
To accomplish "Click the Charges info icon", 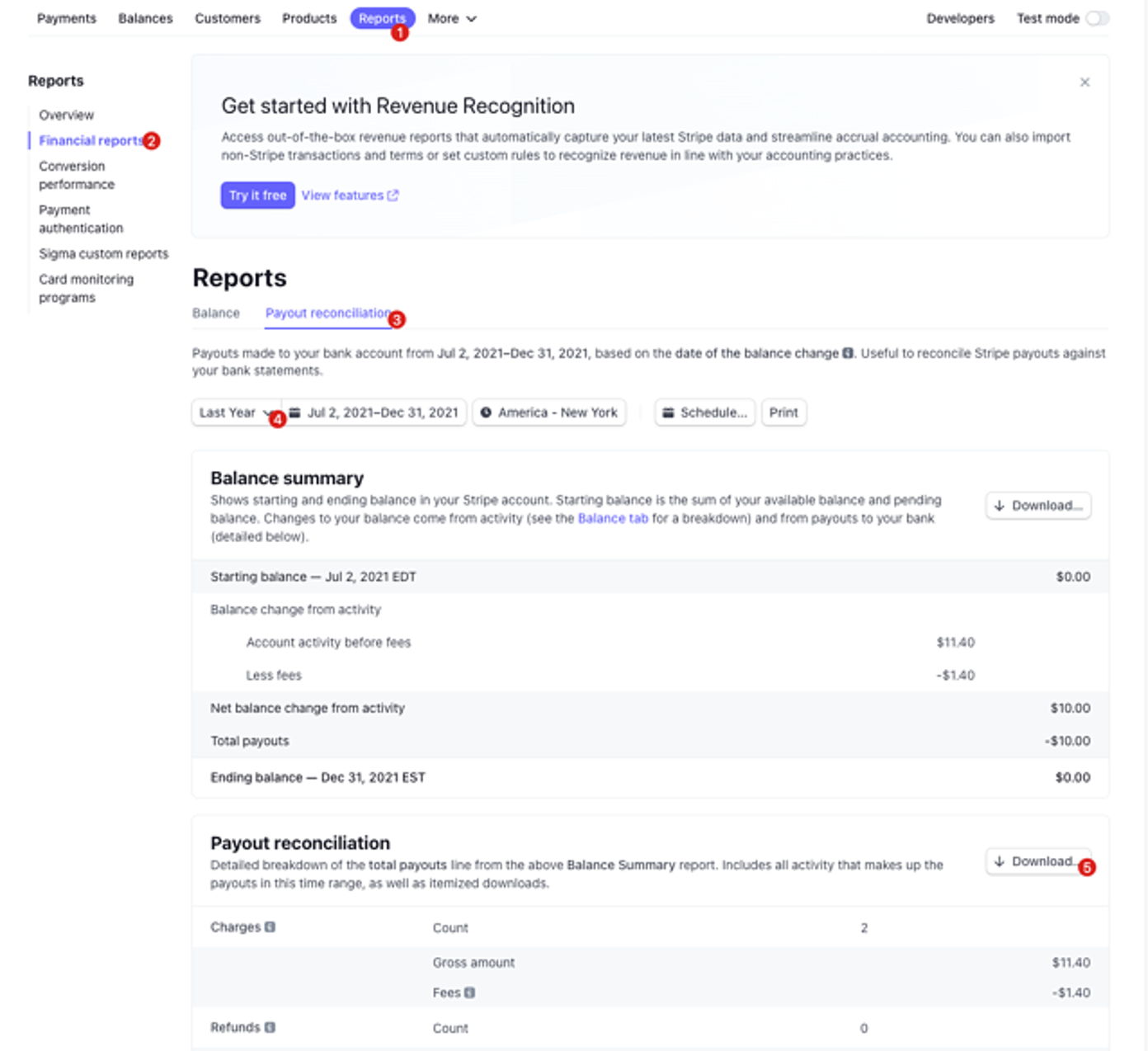I will 270,927.
